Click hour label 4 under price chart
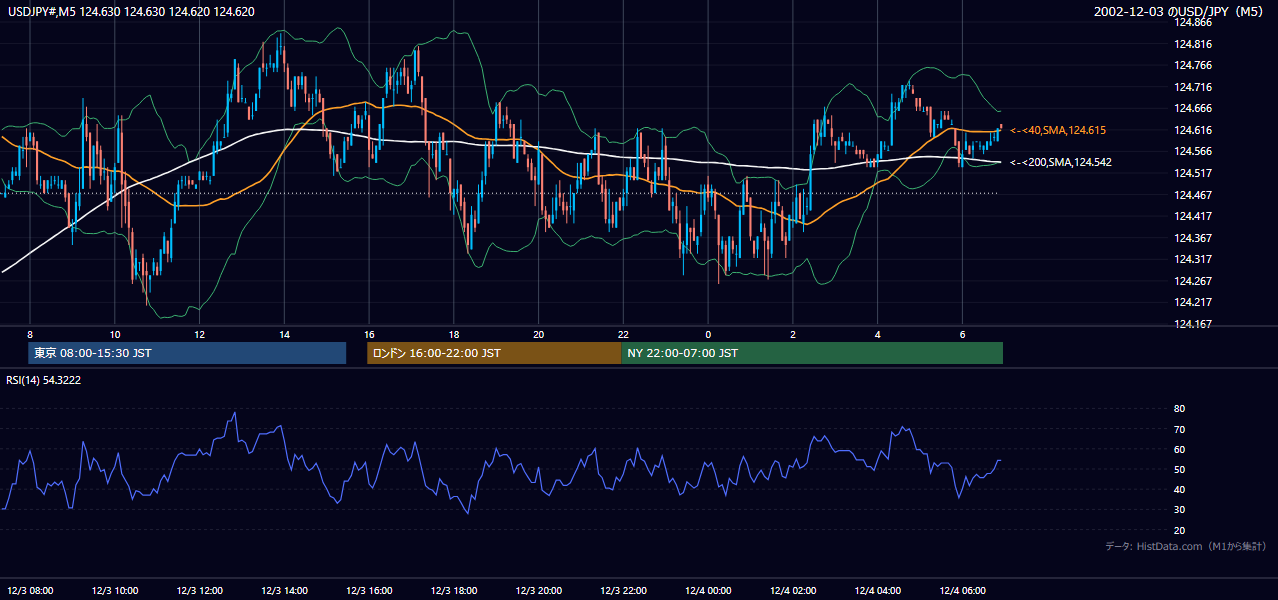Screen dimensions: 1278x600 [877, 334]
